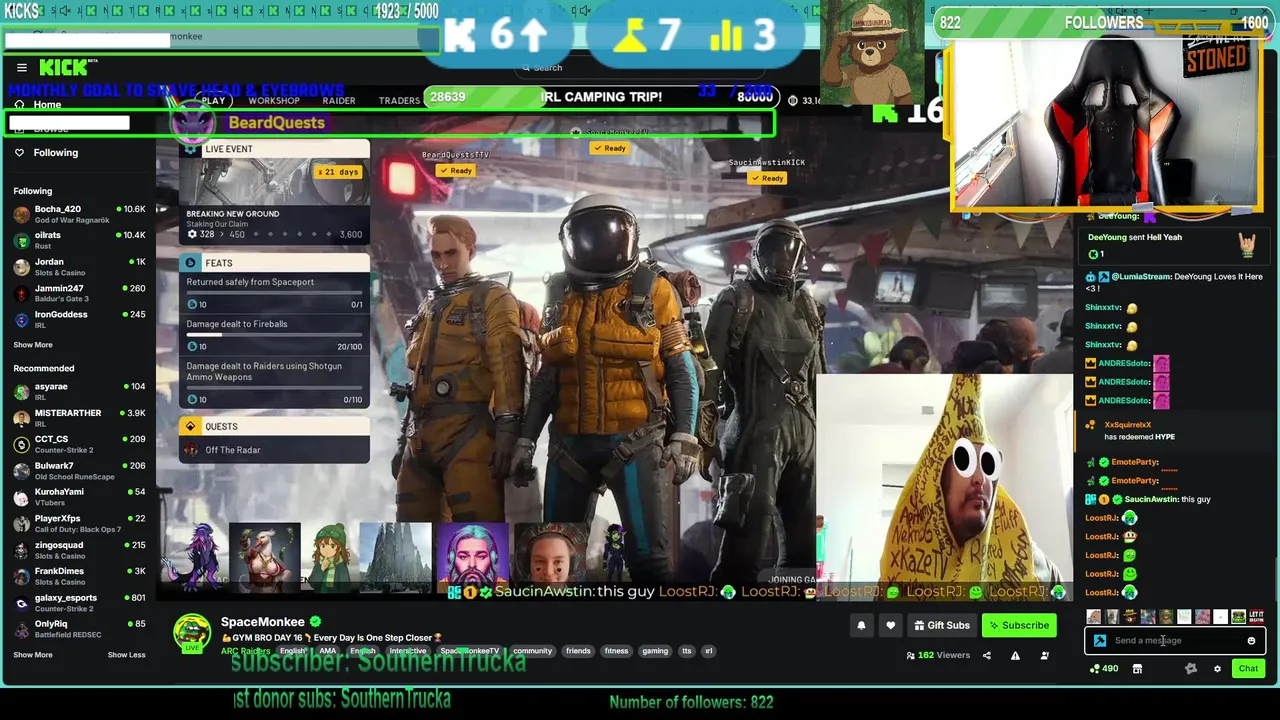Open OnlyRiq Battlefield REDSEC channel
1280x720 pixels.
coord(79,629)
